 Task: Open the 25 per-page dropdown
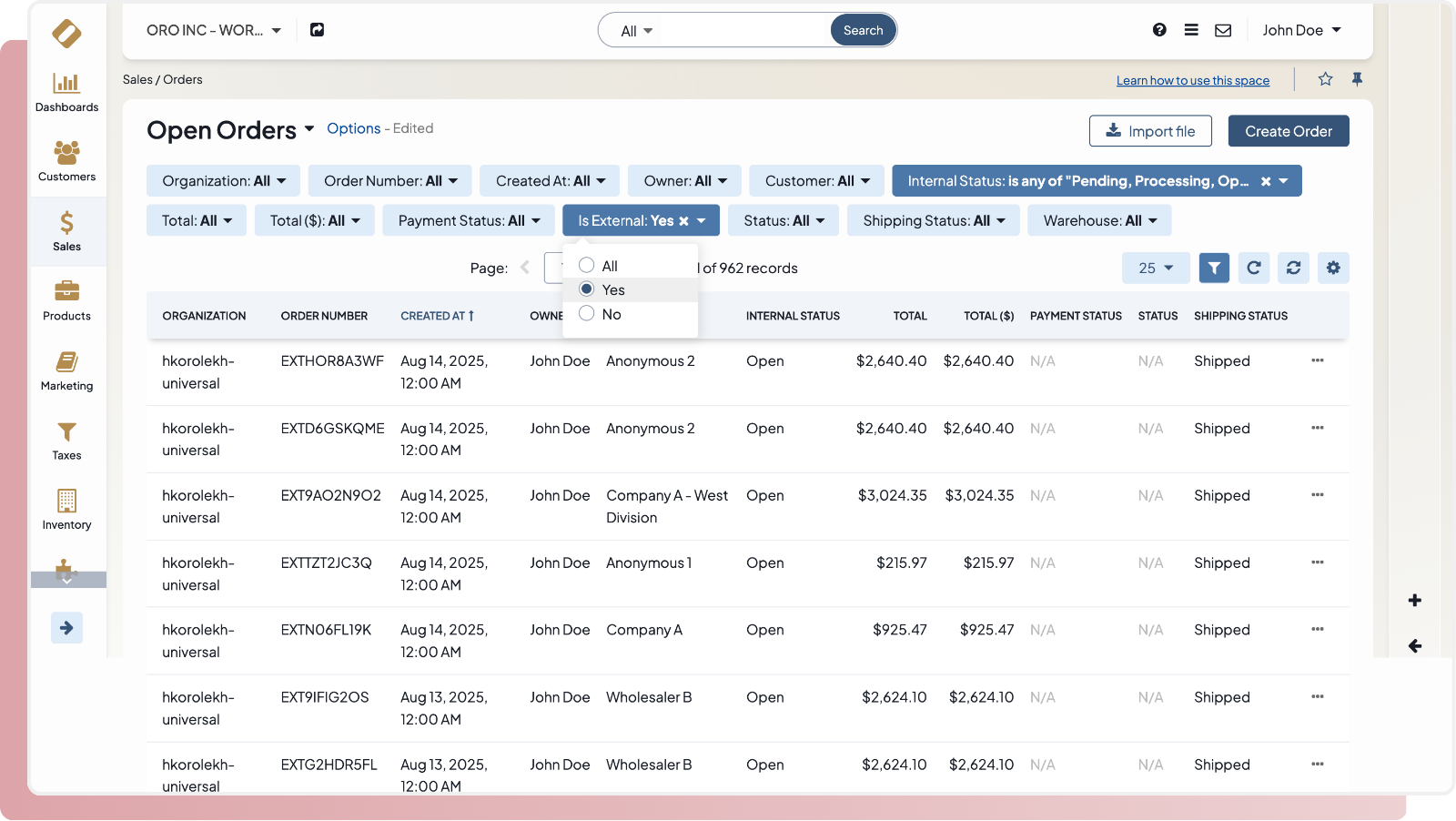point(1156,268)
